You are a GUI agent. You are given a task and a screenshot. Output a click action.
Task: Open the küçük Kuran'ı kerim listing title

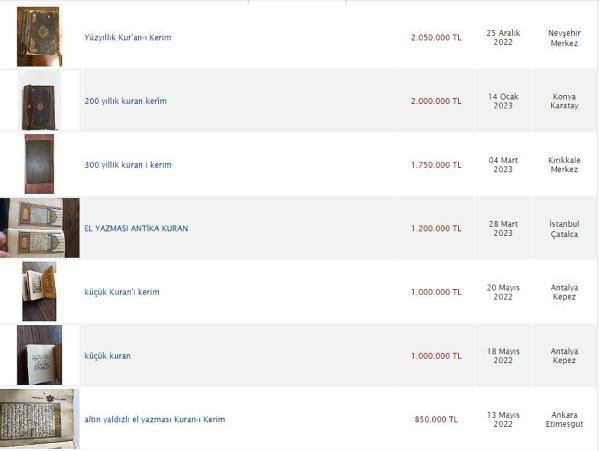coord(122,292)
